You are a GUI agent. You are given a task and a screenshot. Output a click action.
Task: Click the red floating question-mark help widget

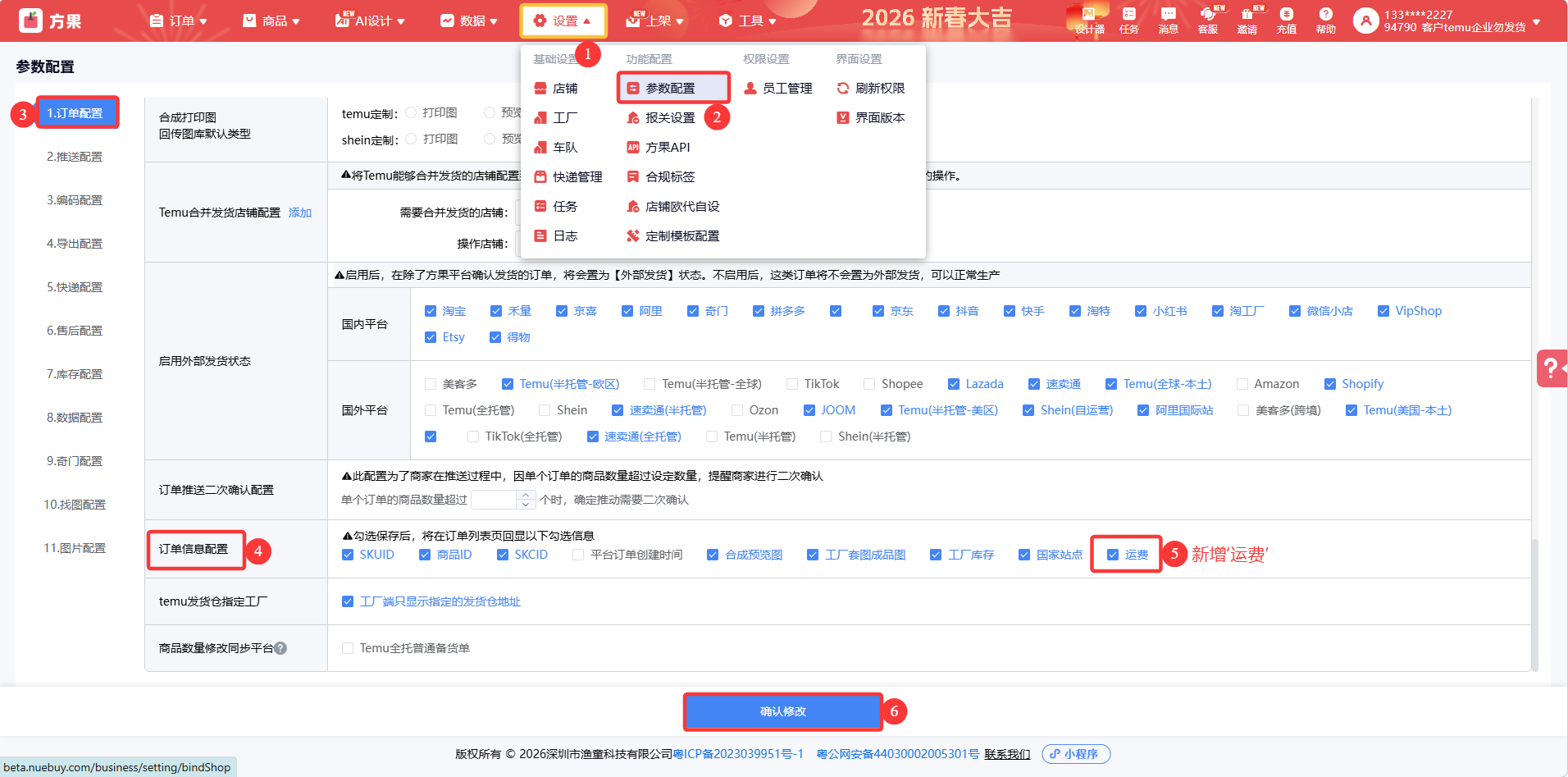tap(1552, 368)
